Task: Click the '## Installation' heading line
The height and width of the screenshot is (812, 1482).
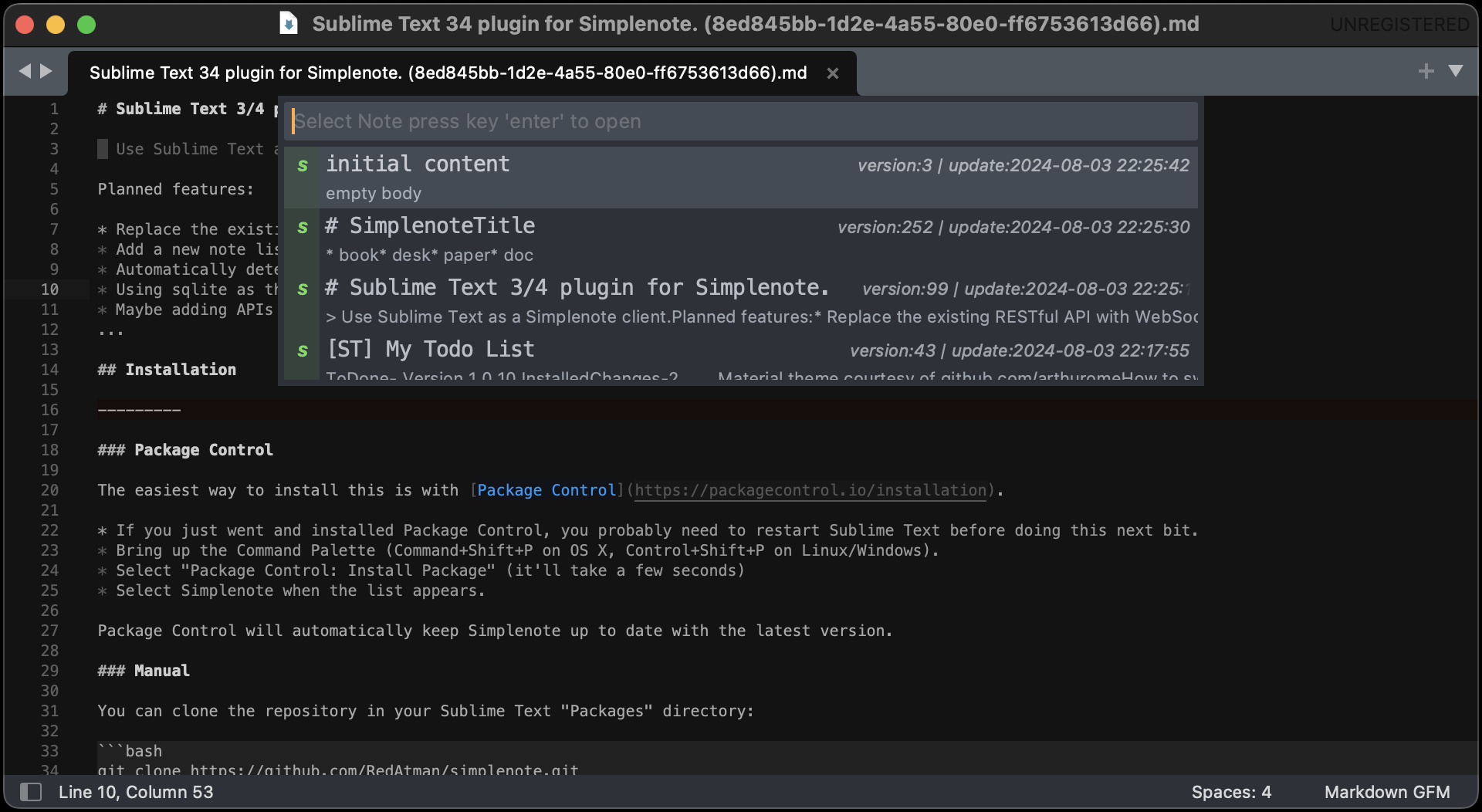Action: (167, 370)
